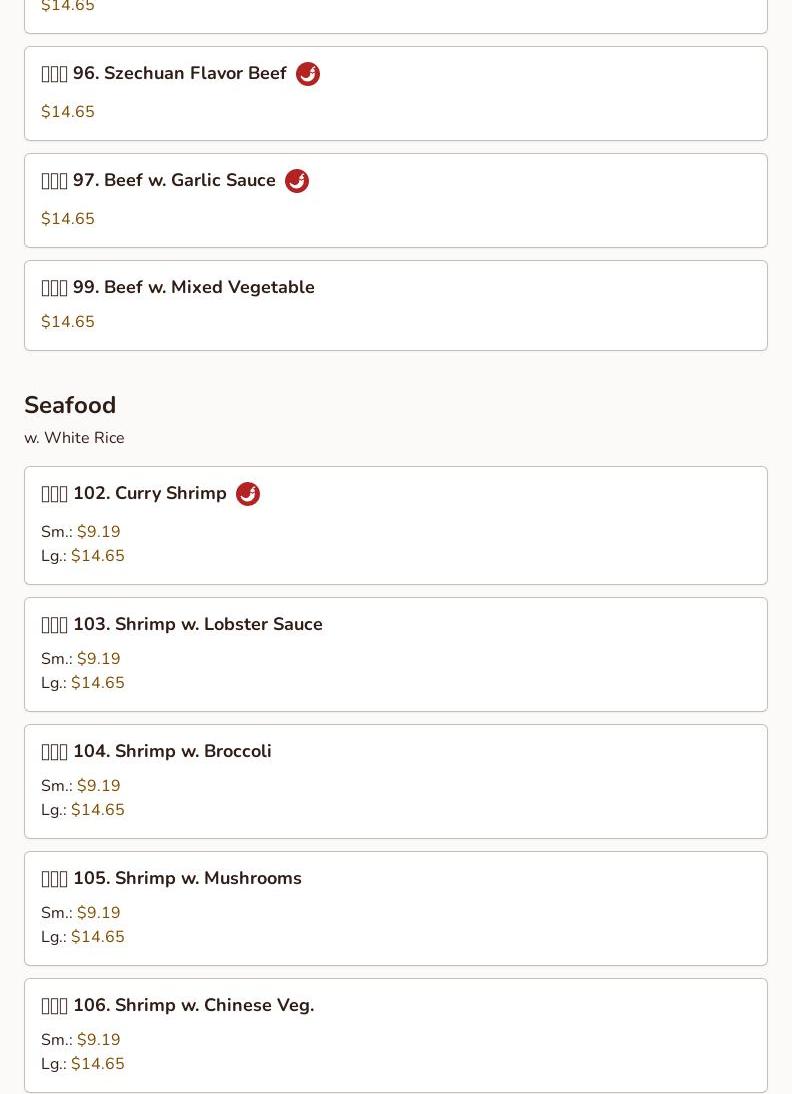Click the partially visible top item card
Image resolution: width=792 pixels, height=1094 pixels.
coord(396,16)
